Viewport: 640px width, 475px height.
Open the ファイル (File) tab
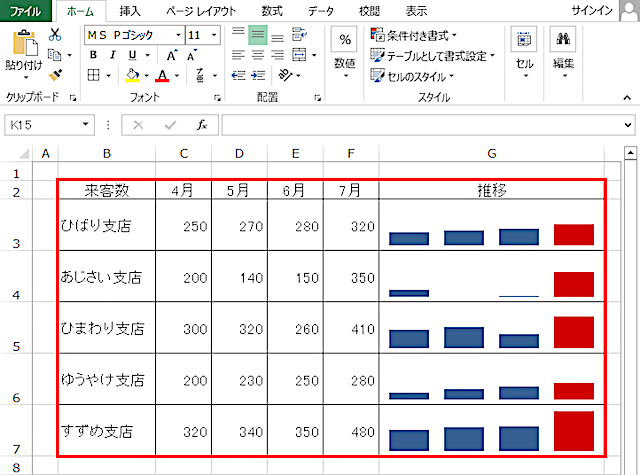[x=25, y=11]
